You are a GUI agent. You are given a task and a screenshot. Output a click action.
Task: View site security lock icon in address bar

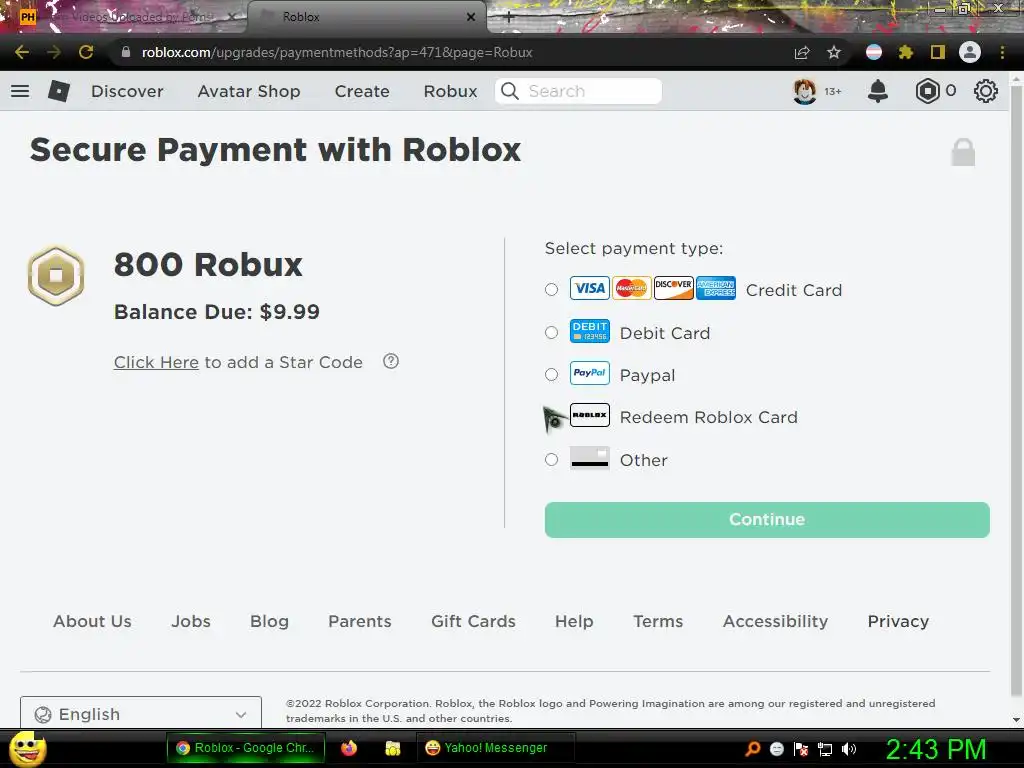click(x=126, y=52)
